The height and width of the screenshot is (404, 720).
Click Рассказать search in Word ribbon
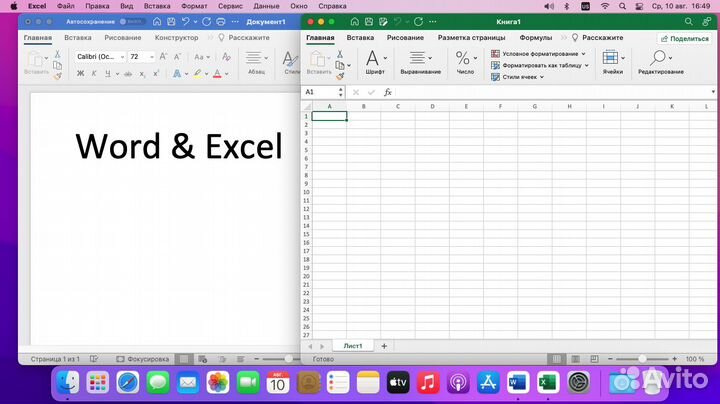pos(244,38)
